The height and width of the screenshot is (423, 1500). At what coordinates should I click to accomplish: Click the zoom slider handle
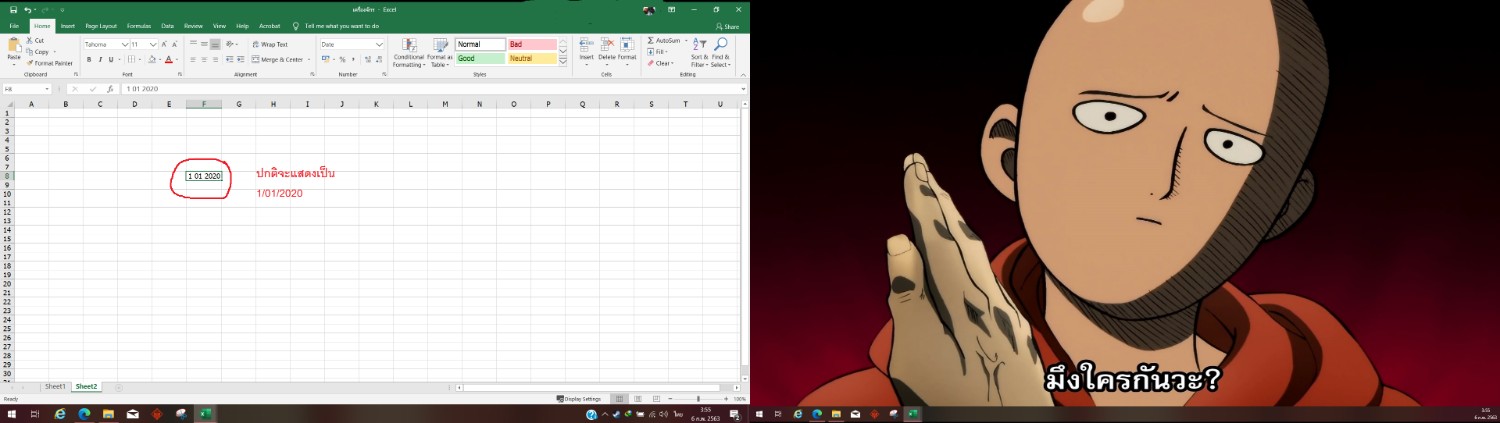pyautogui.click(x=698, y=399)
